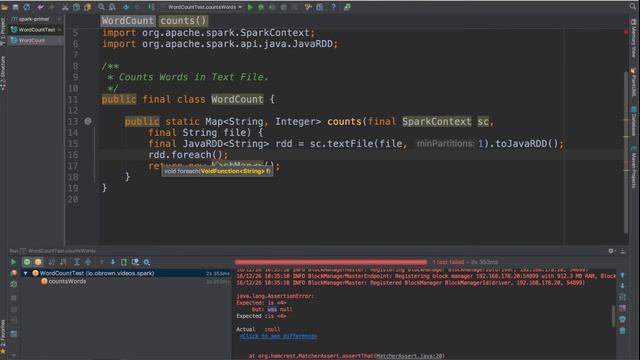Jump to the next failed test arrow
The image size is (640, 360).
113,262
